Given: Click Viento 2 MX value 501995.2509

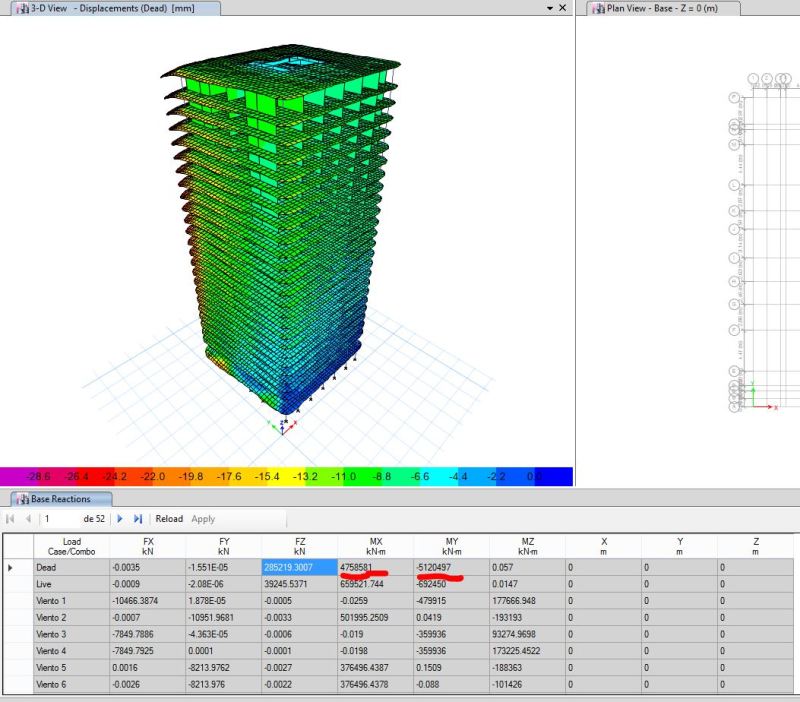Looking at the screenshot, I should point(376,618).
